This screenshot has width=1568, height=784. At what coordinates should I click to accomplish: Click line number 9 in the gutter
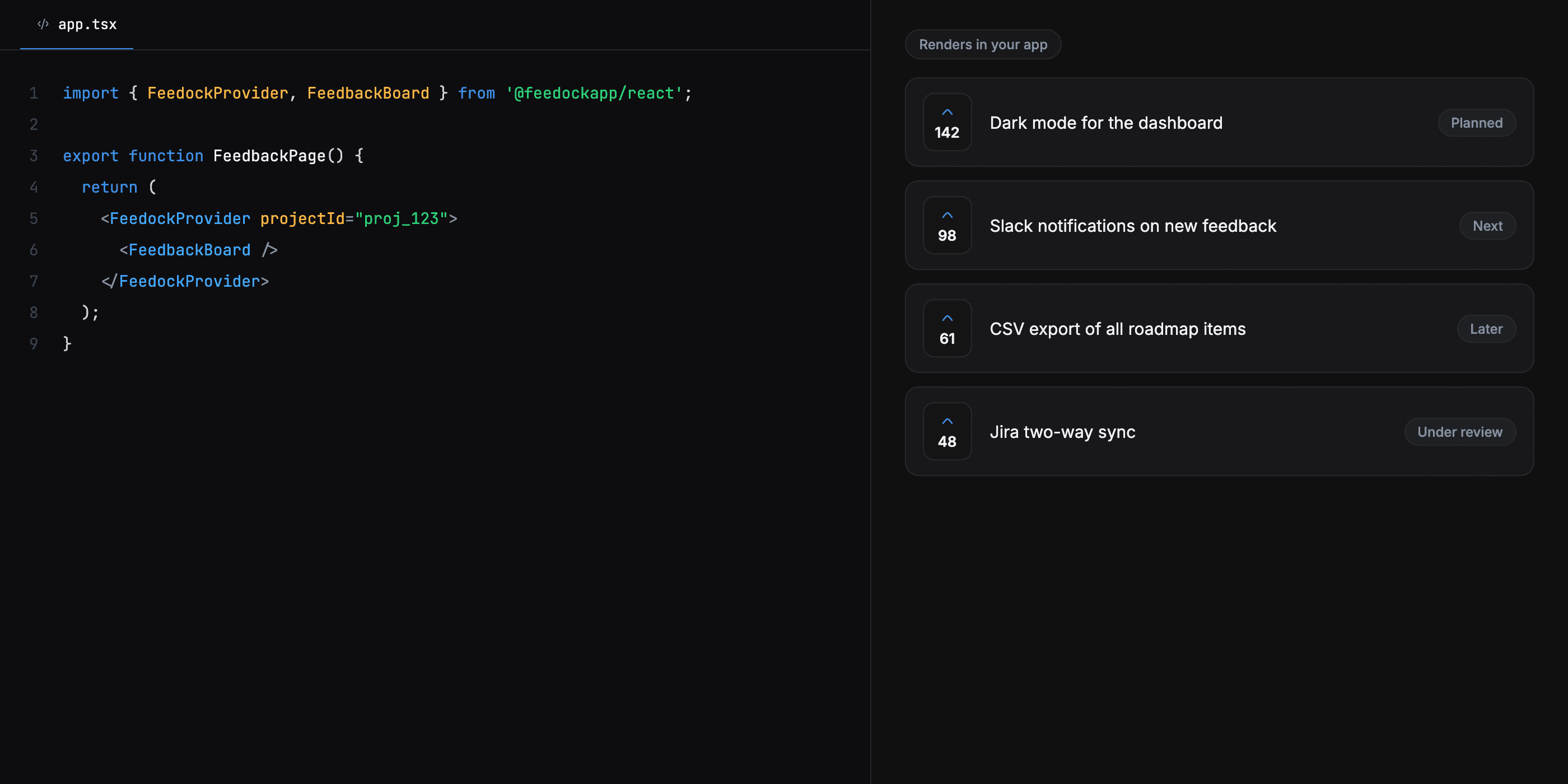(34, 344)
